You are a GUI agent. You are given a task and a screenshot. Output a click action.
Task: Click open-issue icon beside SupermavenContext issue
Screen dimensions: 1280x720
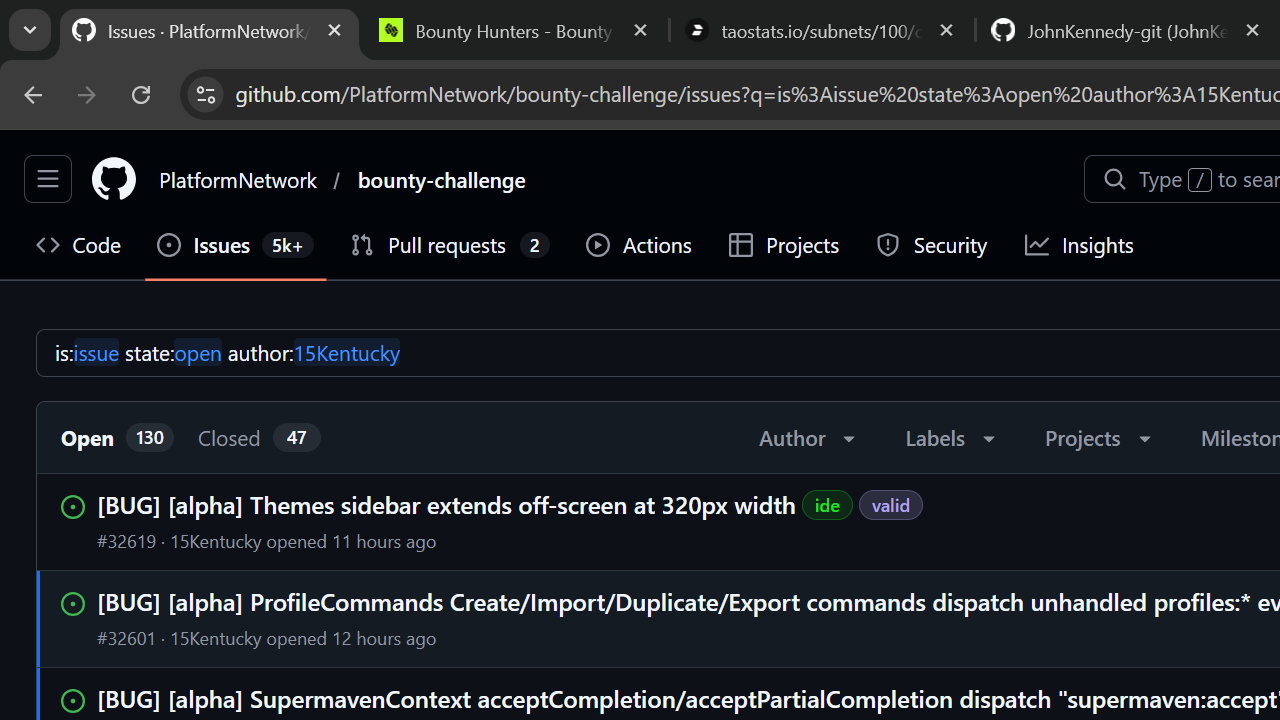tap(73, 701)
